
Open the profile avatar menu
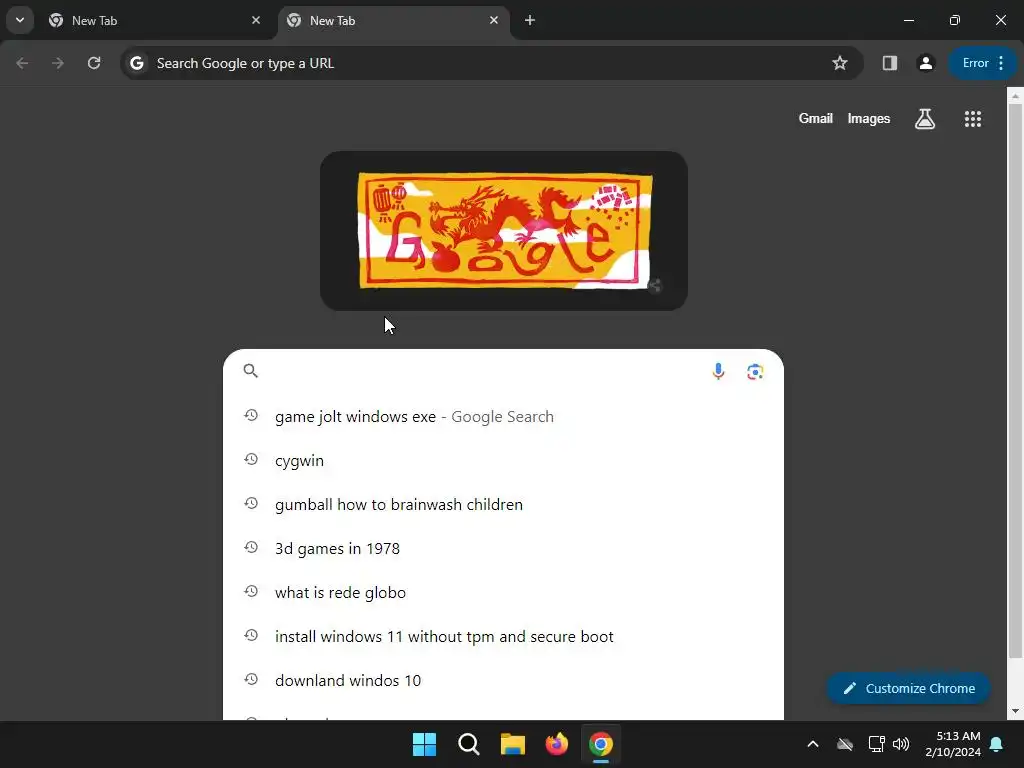tap(925, 63)
